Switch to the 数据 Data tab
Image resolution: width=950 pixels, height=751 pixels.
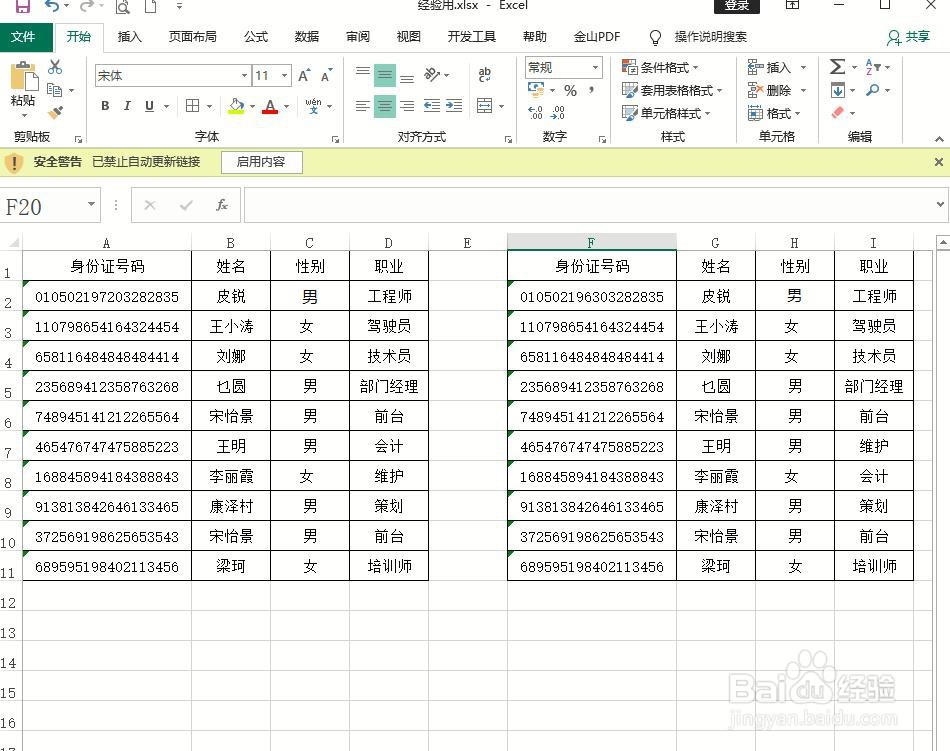(x=307, y=36)
